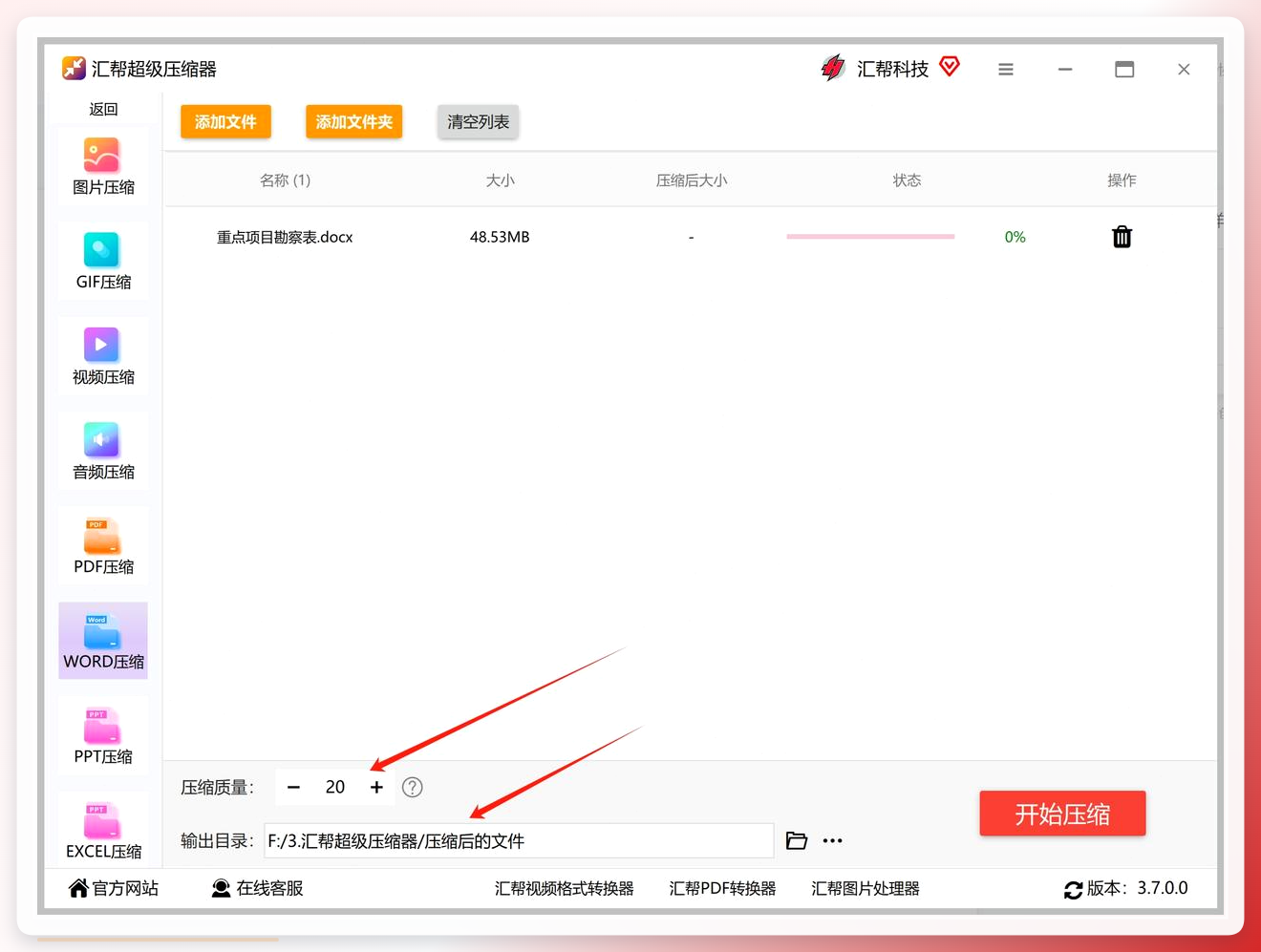Click the 大小 column header
This screenshot has width=1261, height=952.
pyautogui.click(x=500, y=180)
